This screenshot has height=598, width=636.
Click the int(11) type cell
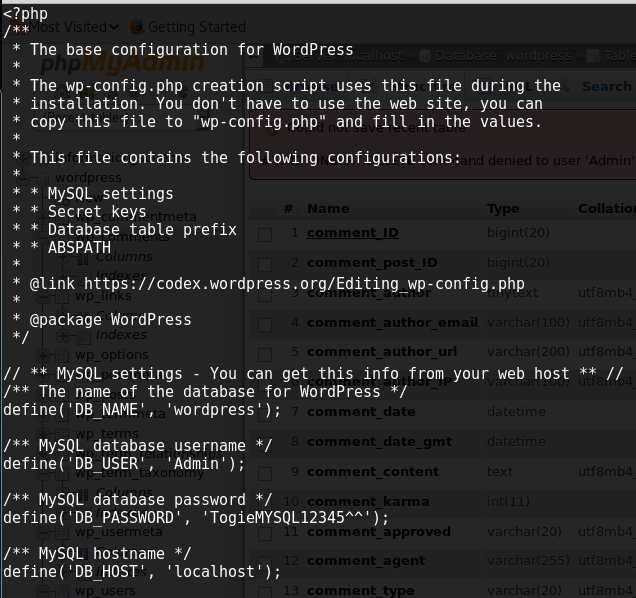(508, 501)
